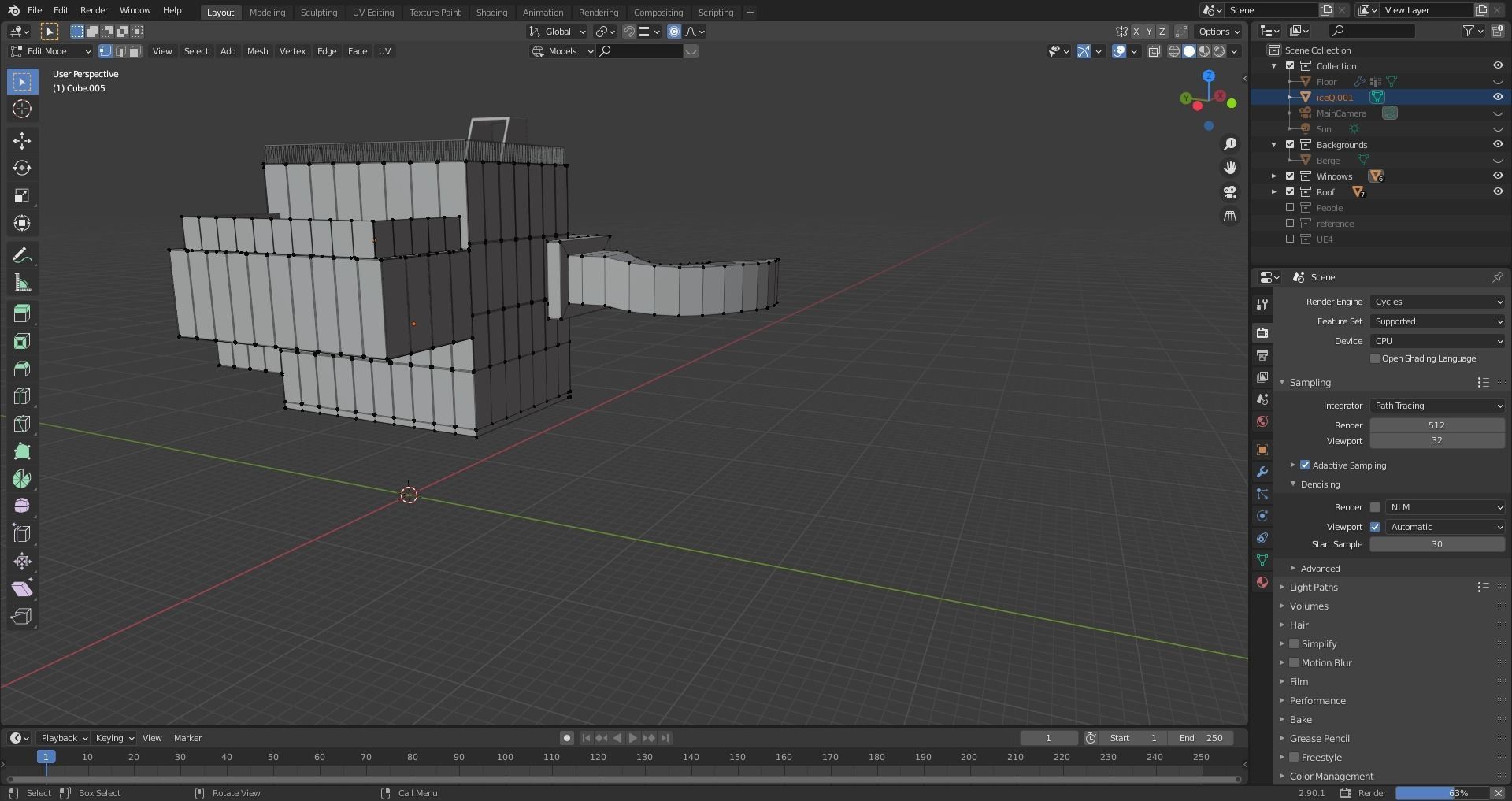Image resolution: width=1512 pixels, height=801 pixels.
Task: Activate the Shear tool
Action: point(22,589)
